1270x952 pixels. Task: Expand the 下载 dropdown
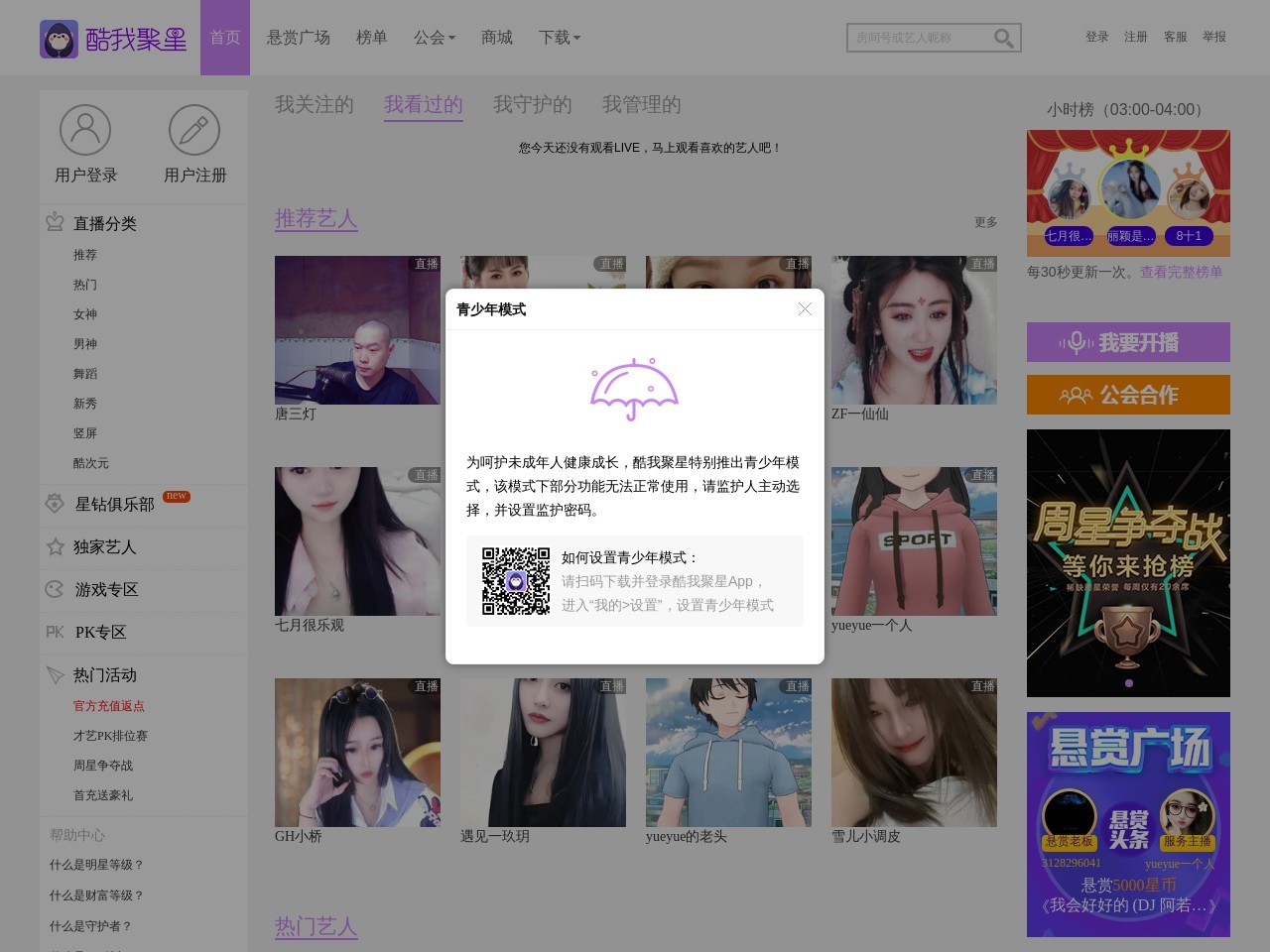click(557, 38)
